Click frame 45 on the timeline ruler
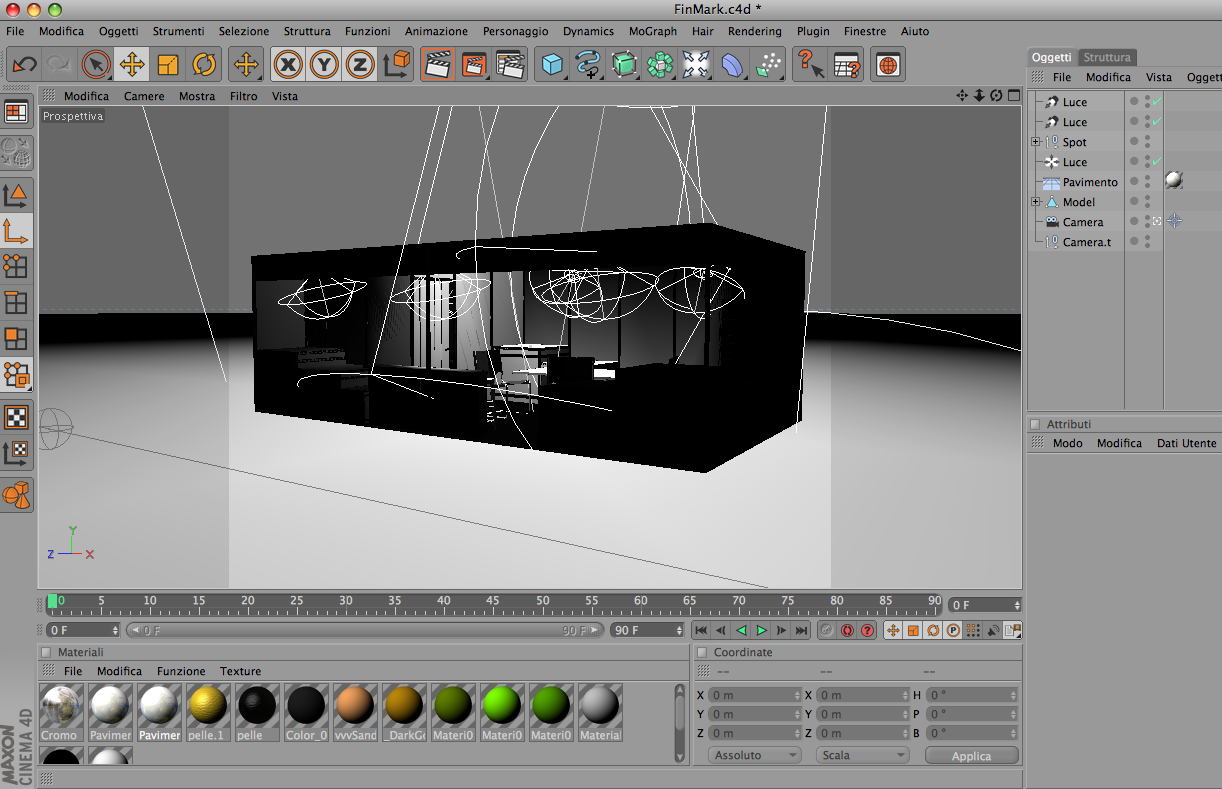1222x789 pixels. [x=491, y=602]
